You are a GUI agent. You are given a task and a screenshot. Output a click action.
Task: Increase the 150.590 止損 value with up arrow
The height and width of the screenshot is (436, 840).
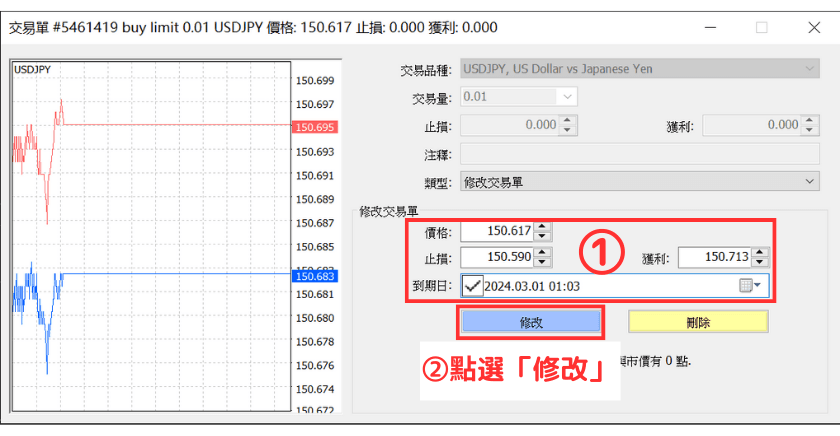(x=542, y=252)
